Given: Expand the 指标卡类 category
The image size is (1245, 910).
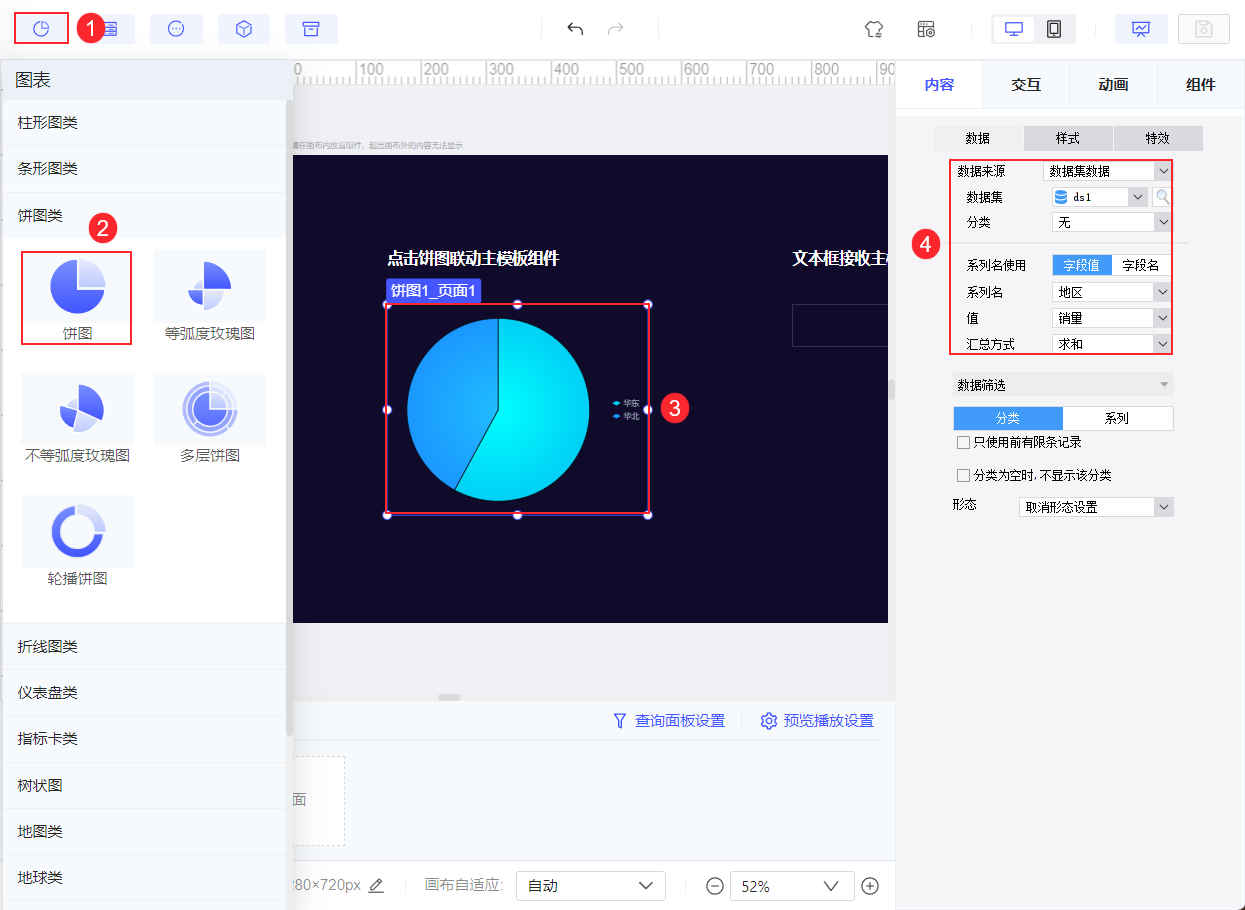Looking at the screenshot, I should coord(145,739).
